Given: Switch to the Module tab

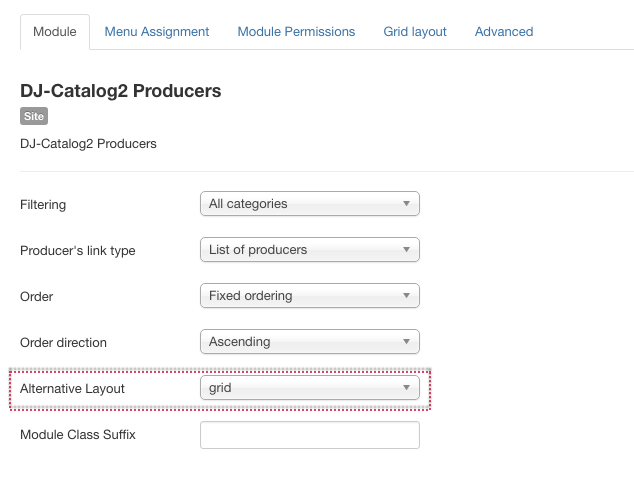Looking at the screenshot, I should click(55, 32).
